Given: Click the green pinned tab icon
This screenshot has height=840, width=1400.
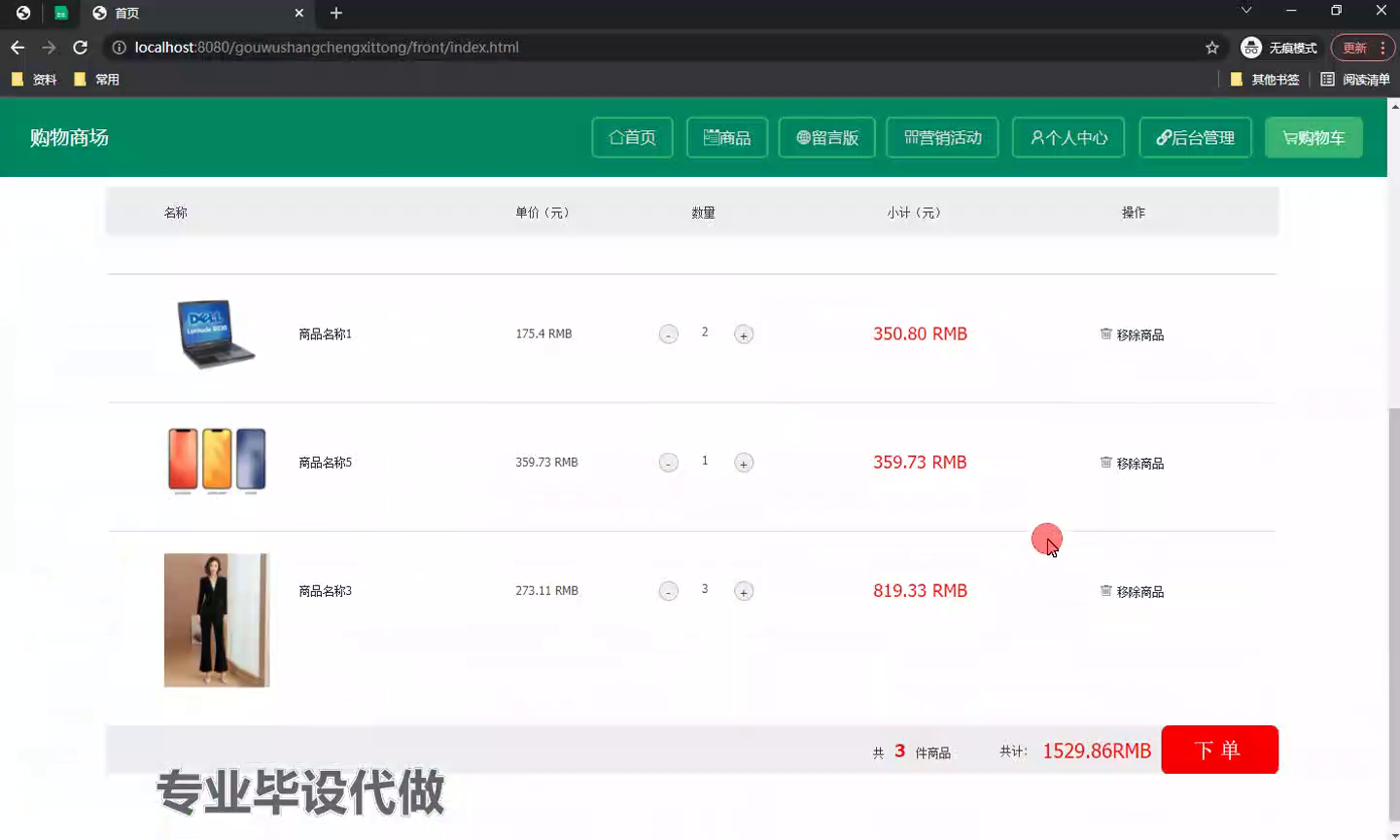Looking at the screenshot, I should [60, 13].
